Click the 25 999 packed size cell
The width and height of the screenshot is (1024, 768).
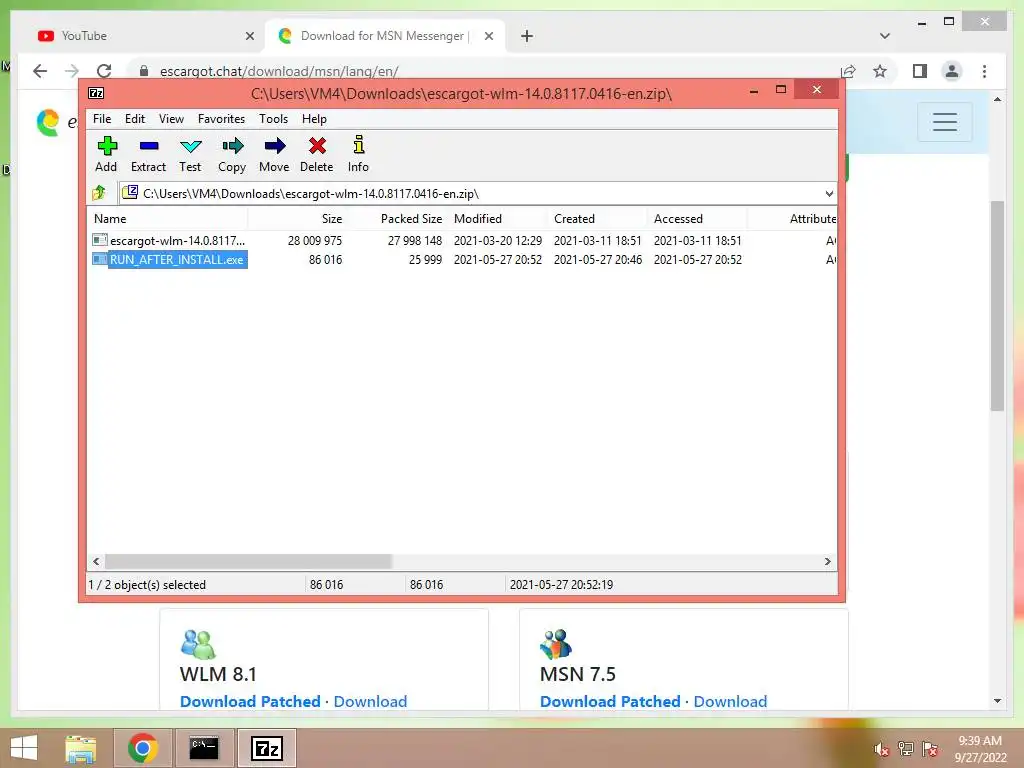(425, 259)
